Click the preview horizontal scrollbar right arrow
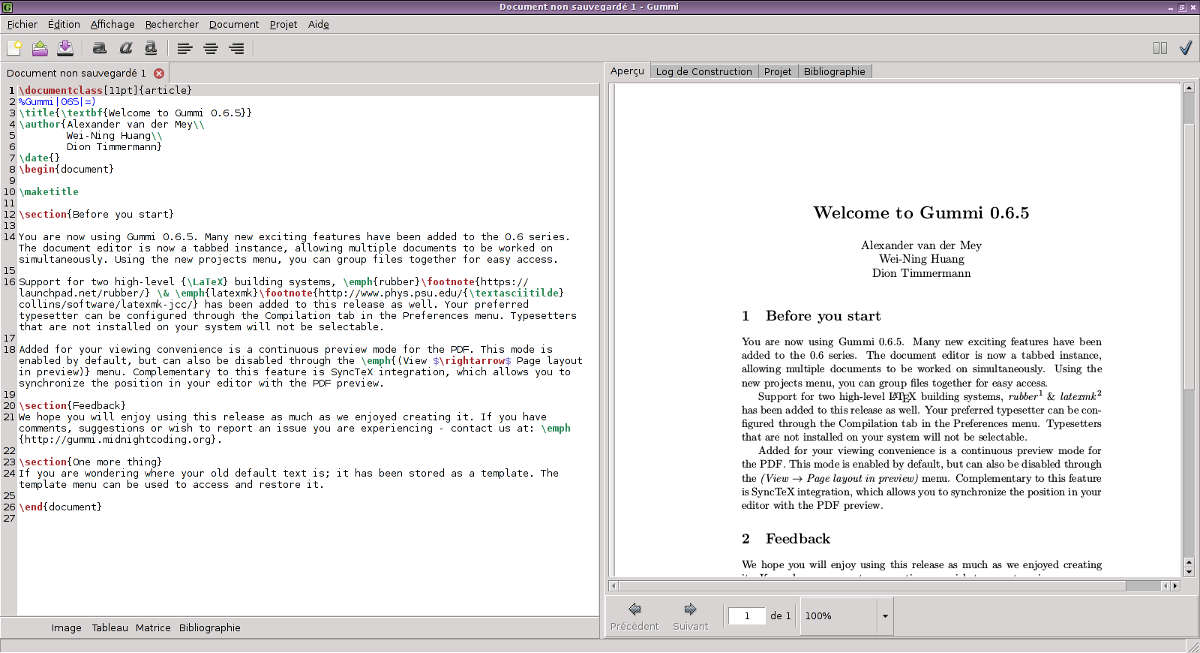The image size is (1200, 653). pyautogui.click(x=1176, y=585)
